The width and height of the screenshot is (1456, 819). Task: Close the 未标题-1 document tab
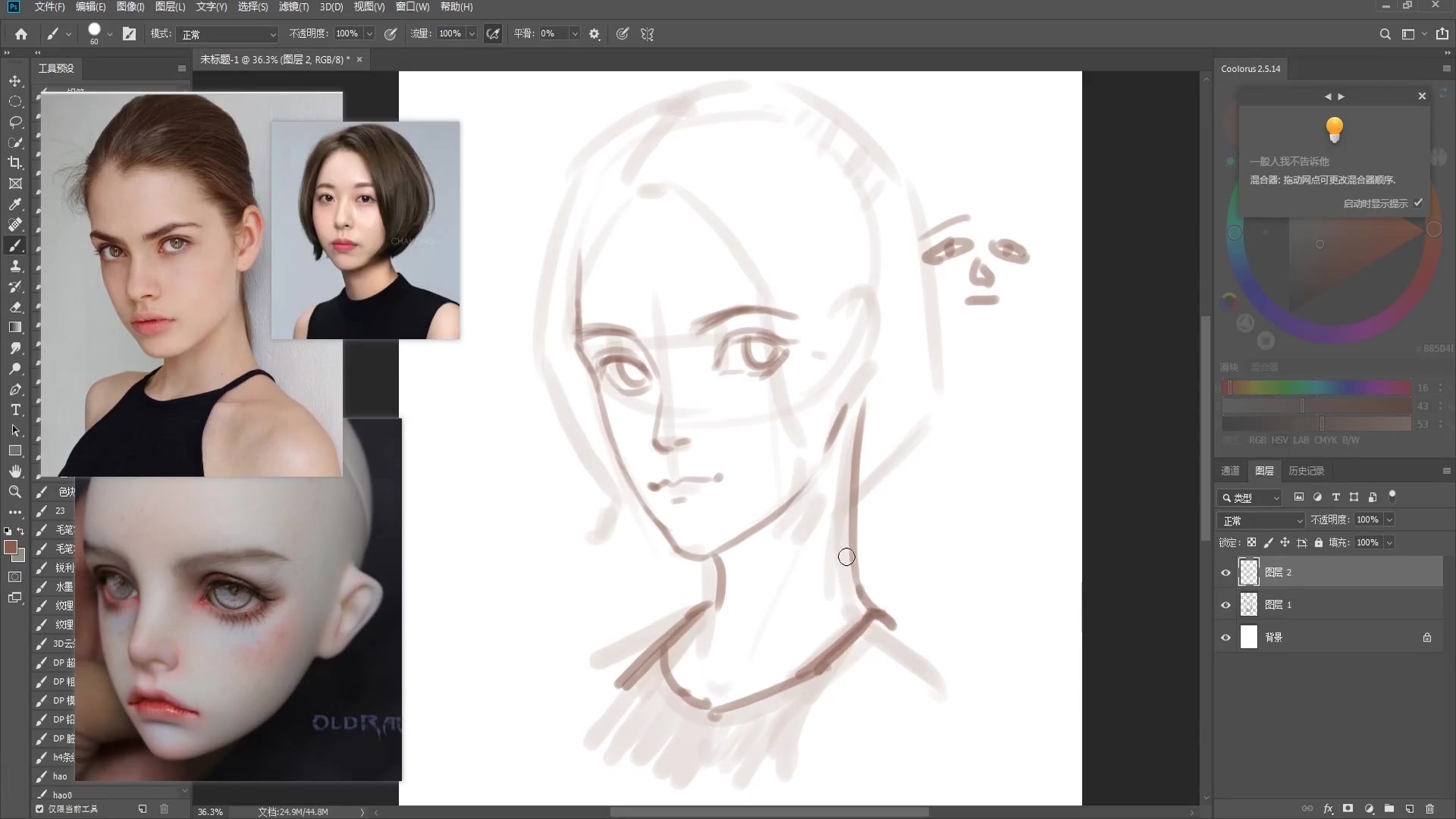coord(359,59)
